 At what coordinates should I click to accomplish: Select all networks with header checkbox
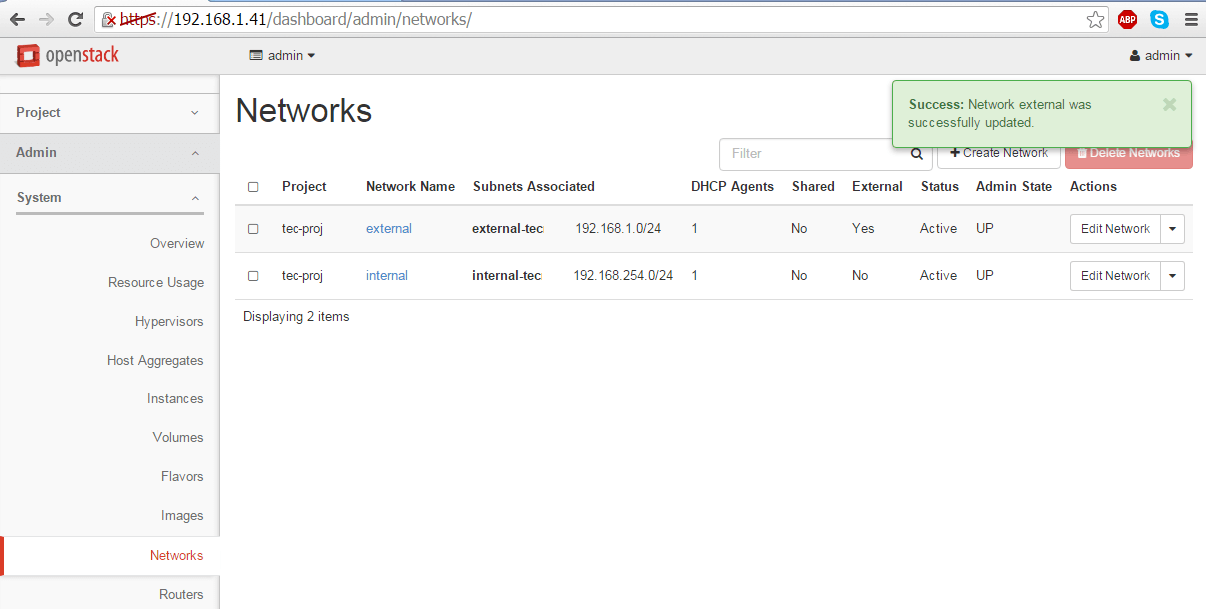tap(253, 187)
